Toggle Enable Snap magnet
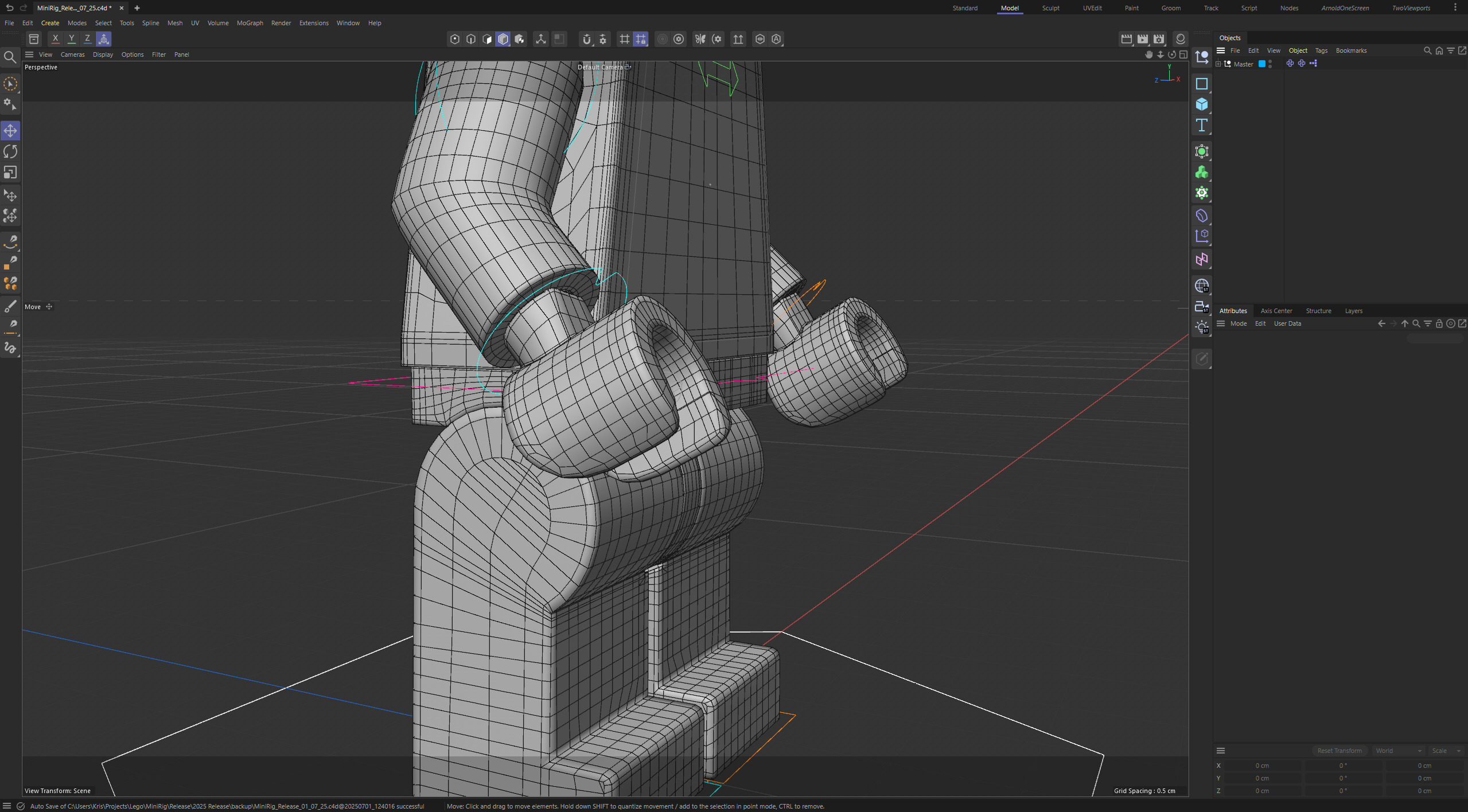 [586, 39]
